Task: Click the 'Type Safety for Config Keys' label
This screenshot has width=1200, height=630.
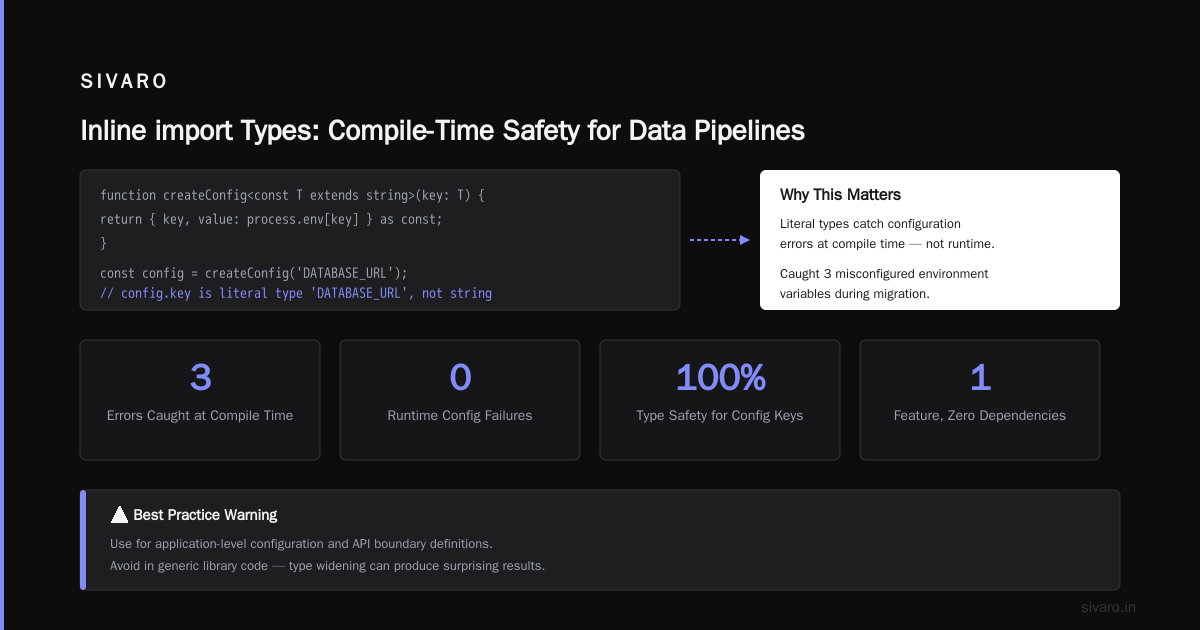Action: pyautogui.click(x=720, y=415)
